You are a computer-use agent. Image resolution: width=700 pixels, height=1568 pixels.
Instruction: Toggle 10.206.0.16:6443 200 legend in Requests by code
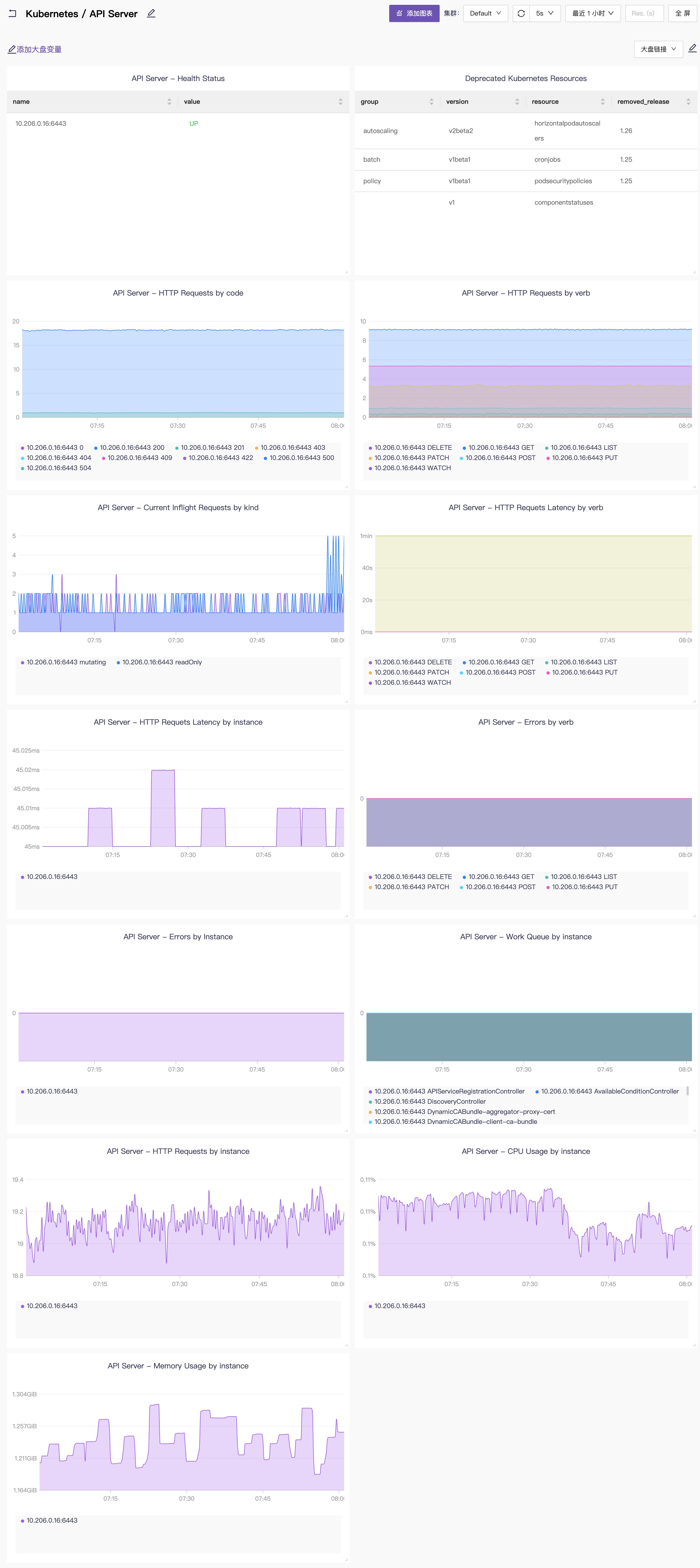(x=129, y=447)
